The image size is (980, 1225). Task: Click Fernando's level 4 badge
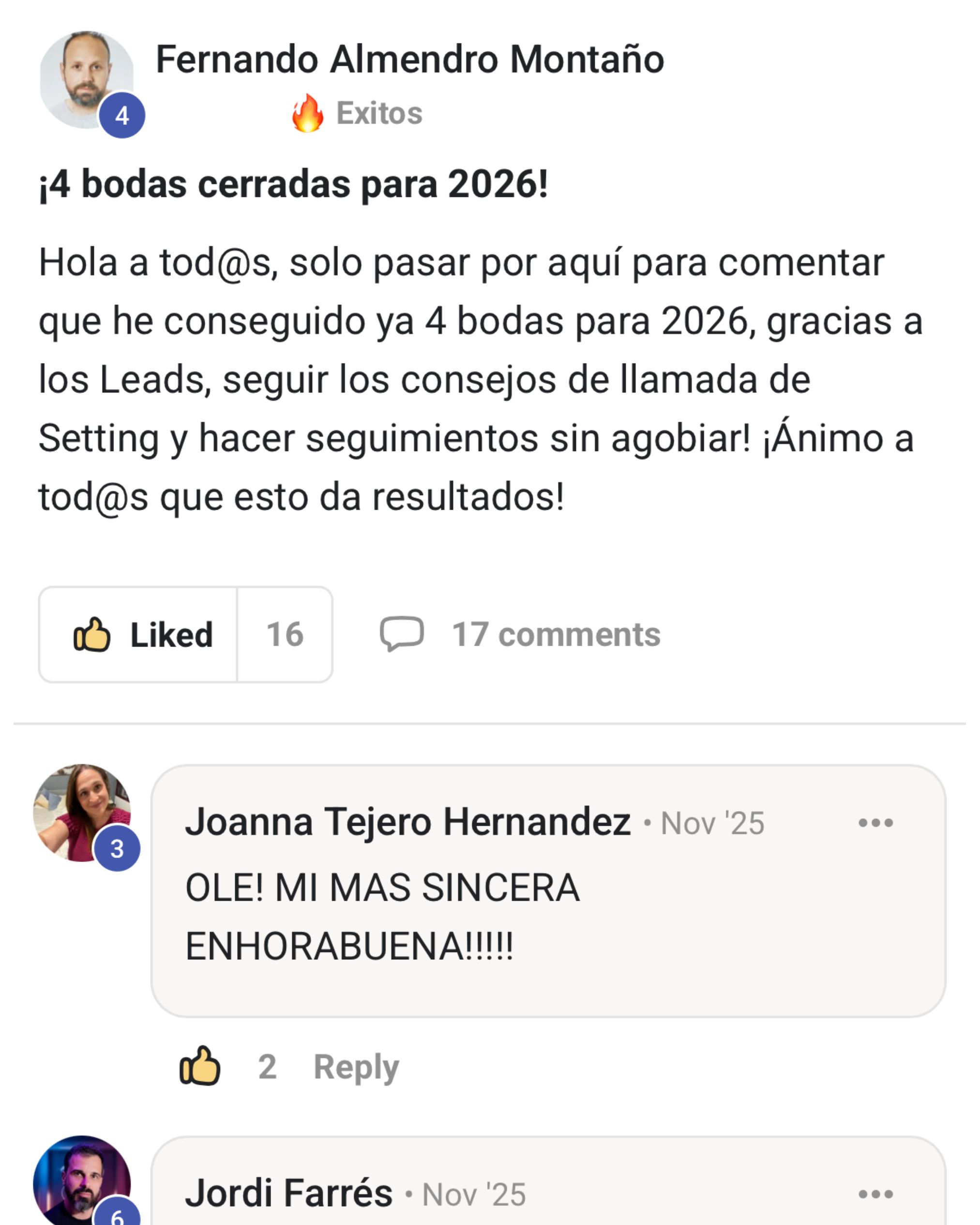pyautogui.click(x=122, y=115)
